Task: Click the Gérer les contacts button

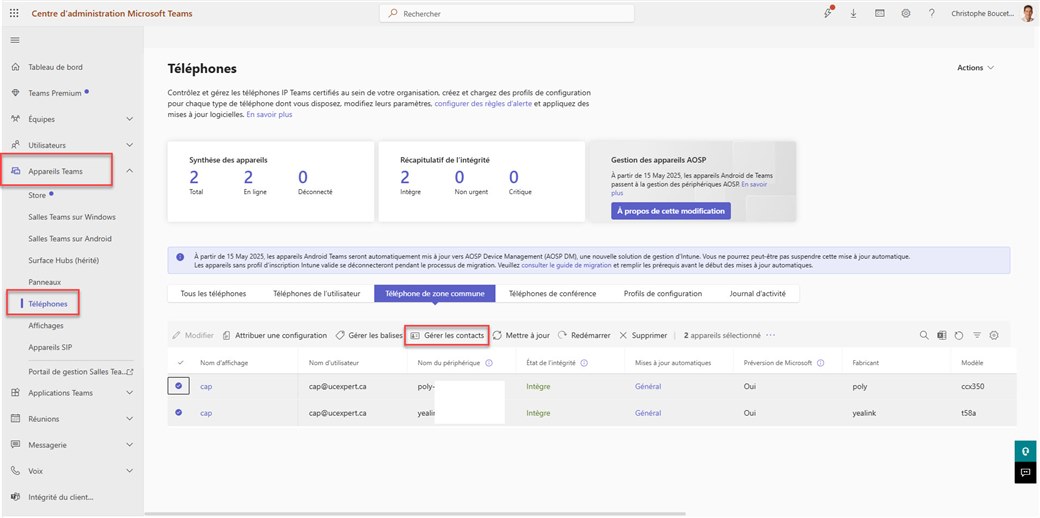Action: 447,335
